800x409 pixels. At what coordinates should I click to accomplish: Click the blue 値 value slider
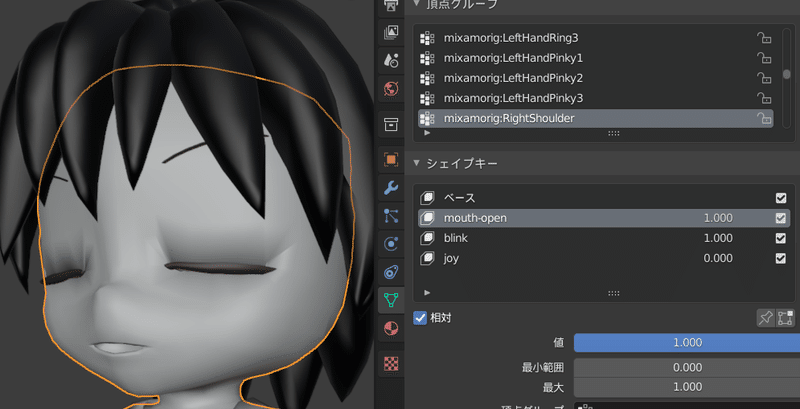(x=687, y=343)
